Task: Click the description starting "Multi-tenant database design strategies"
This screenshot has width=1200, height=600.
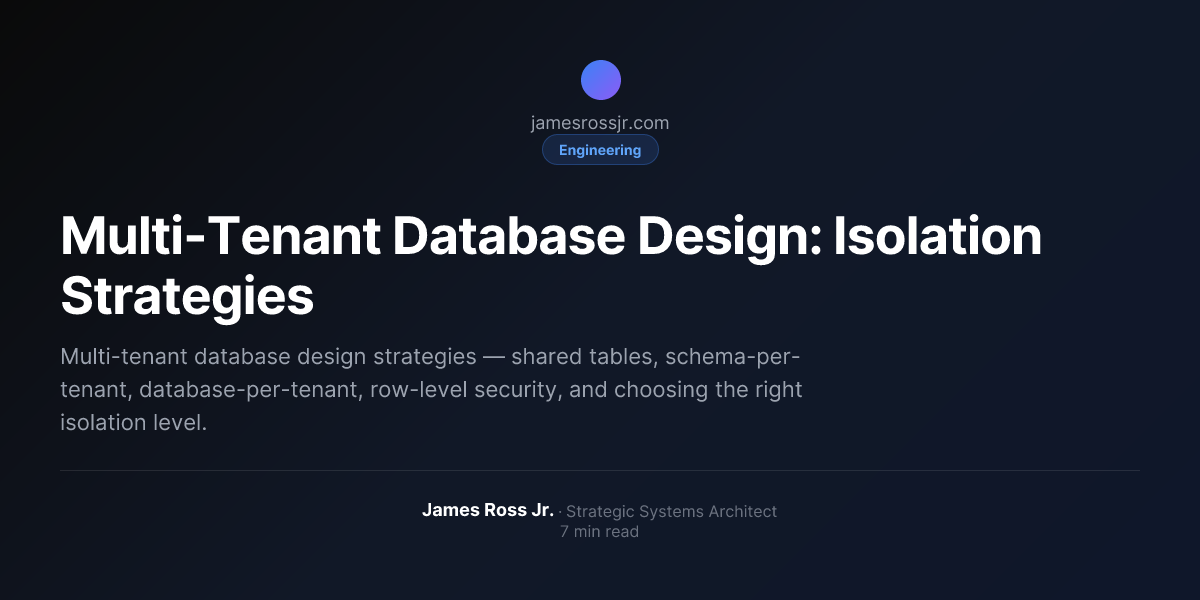Action: point(431,390)
